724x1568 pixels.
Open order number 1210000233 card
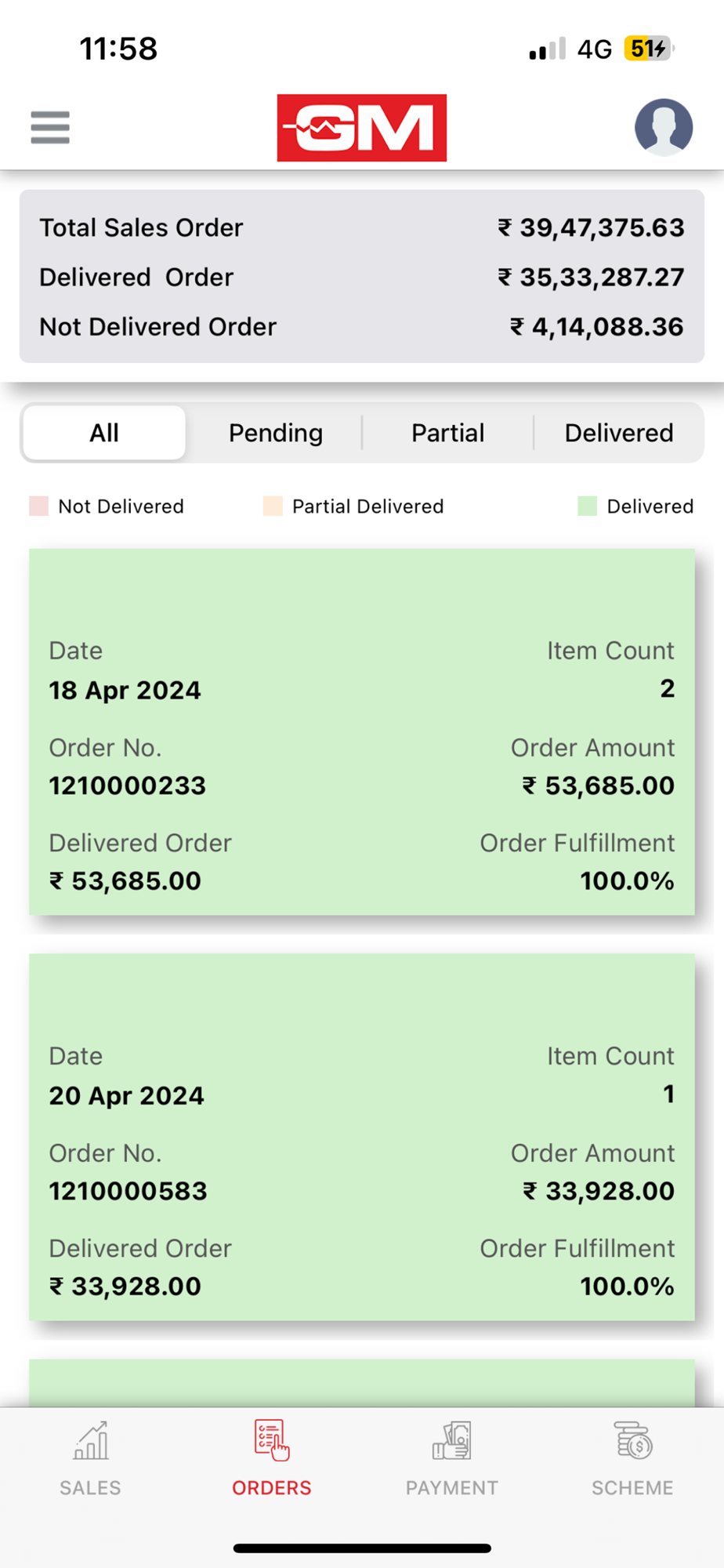point(361,732)
